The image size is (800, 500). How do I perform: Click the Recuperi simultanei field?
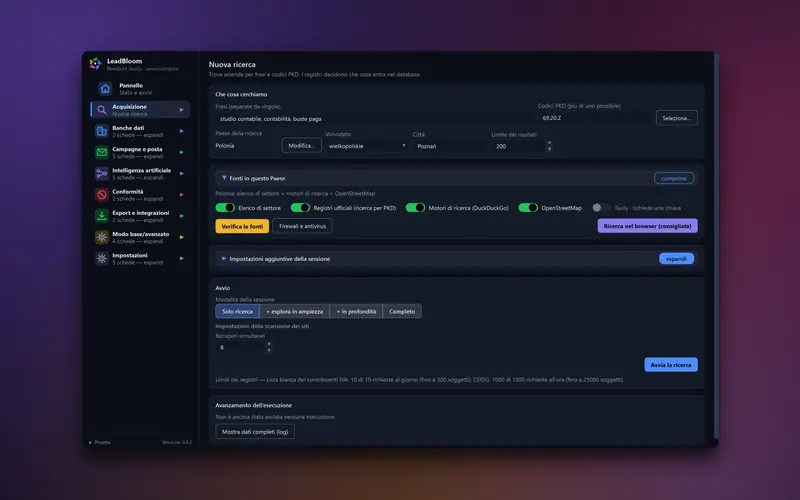click(240, 347)
